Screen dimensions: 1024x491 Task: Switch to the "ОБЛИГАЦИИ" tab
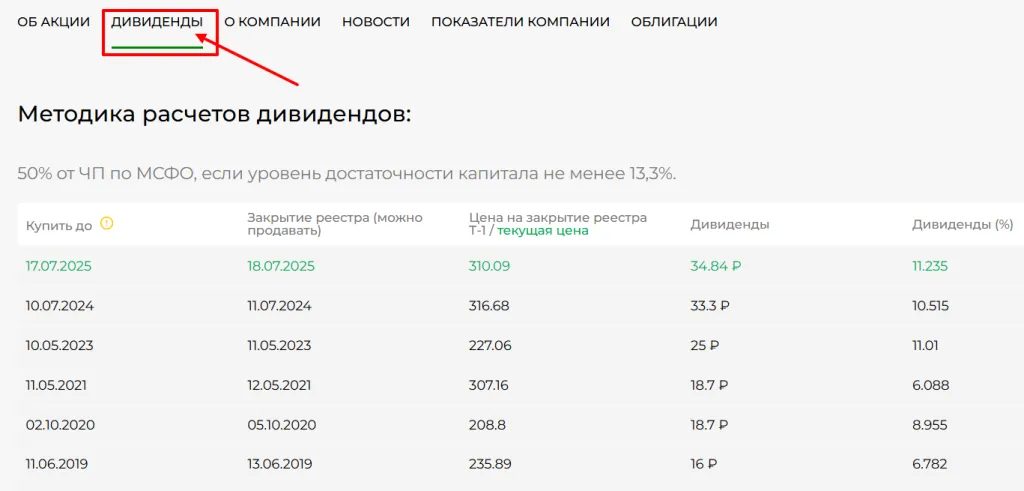(674, 22)
